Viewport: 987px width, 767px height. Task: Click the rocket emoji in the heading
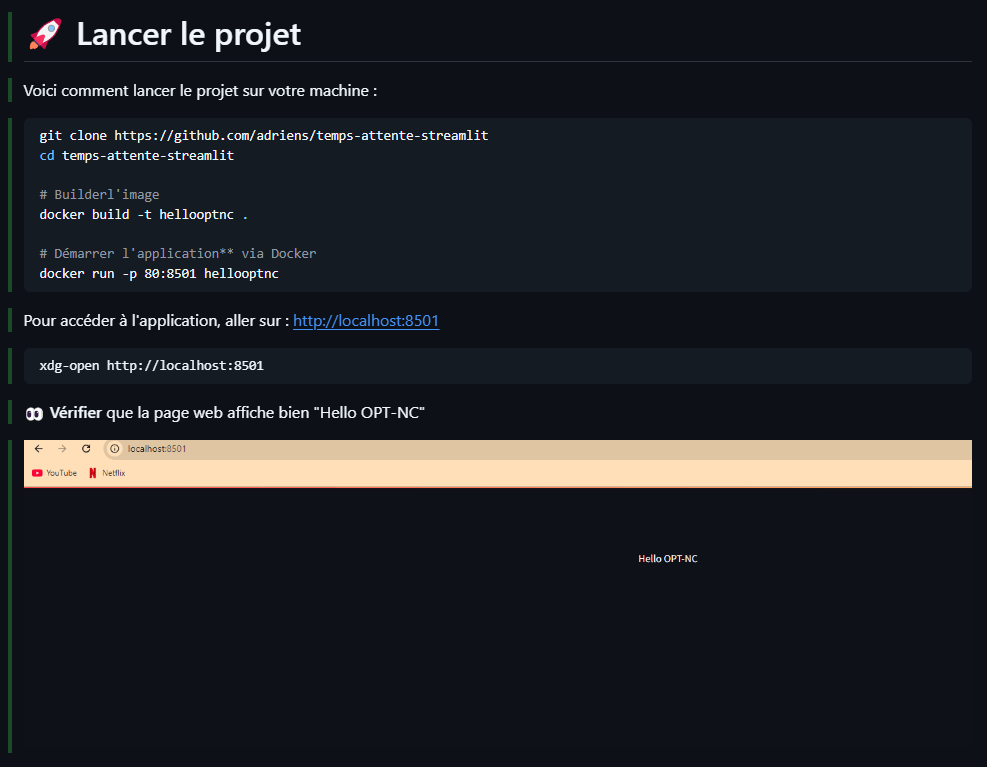point(45,34)
